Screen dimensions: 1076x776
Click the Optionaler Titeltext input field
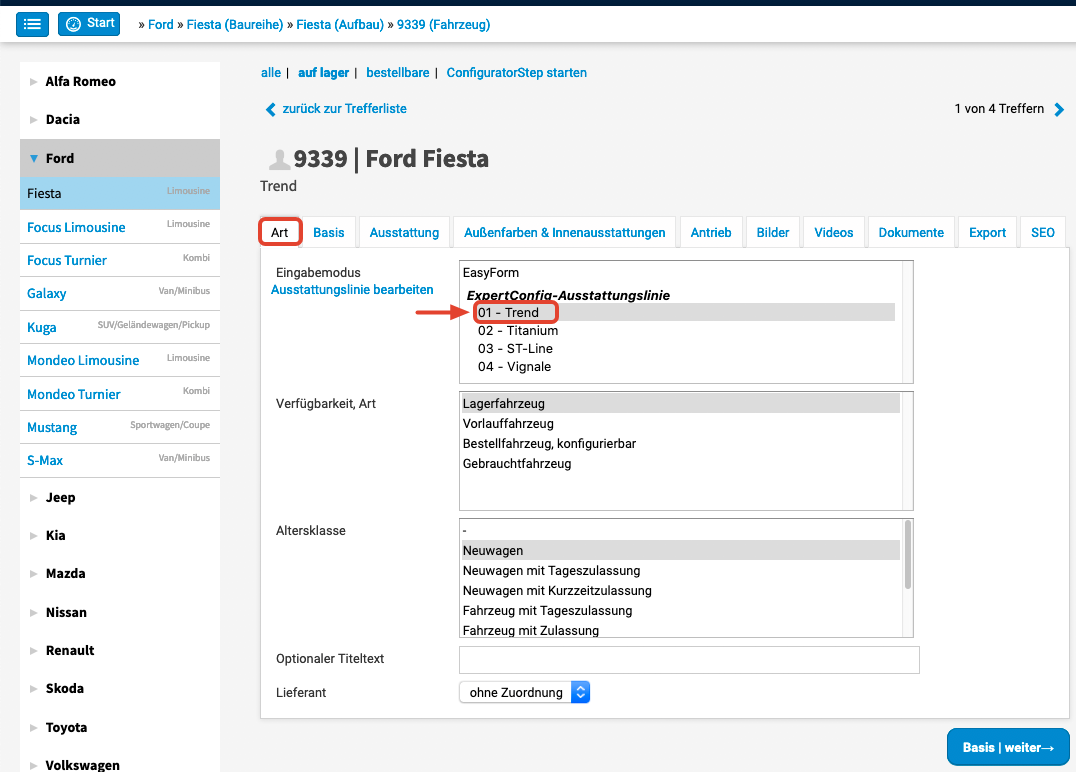pos(688,660)
